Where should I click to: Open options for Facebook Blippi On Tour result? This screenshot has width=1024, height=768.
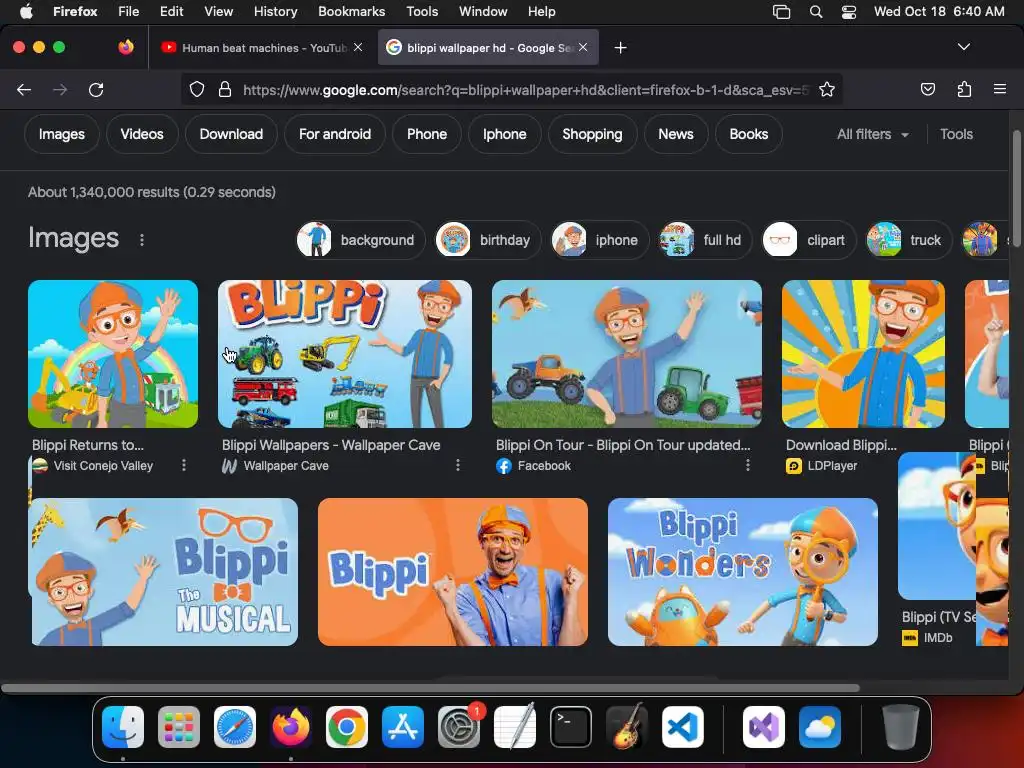(748, 465)
